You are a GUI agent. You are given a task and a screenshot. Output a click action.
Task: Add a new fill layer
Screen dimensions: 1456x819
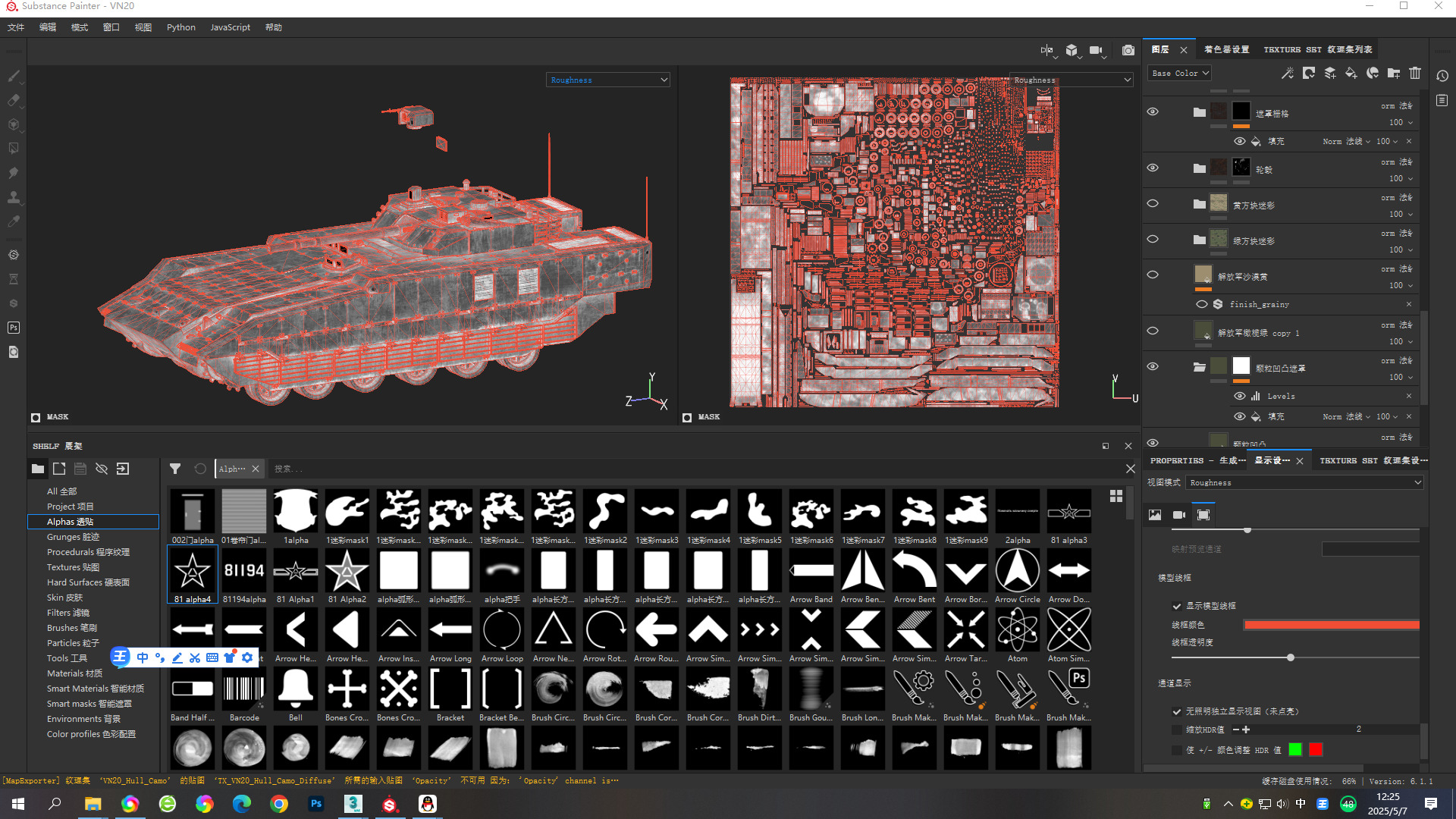[1351, 74]
